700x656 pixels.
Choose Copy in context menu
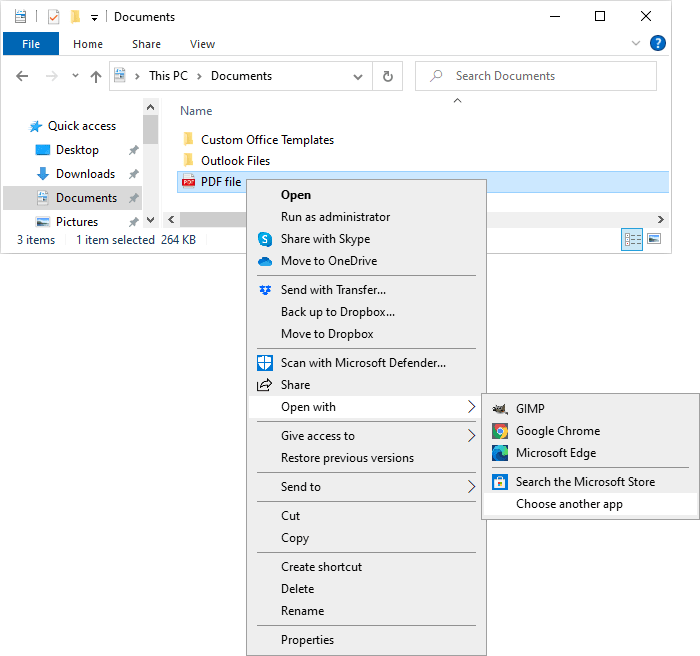(x=366, y=538)
